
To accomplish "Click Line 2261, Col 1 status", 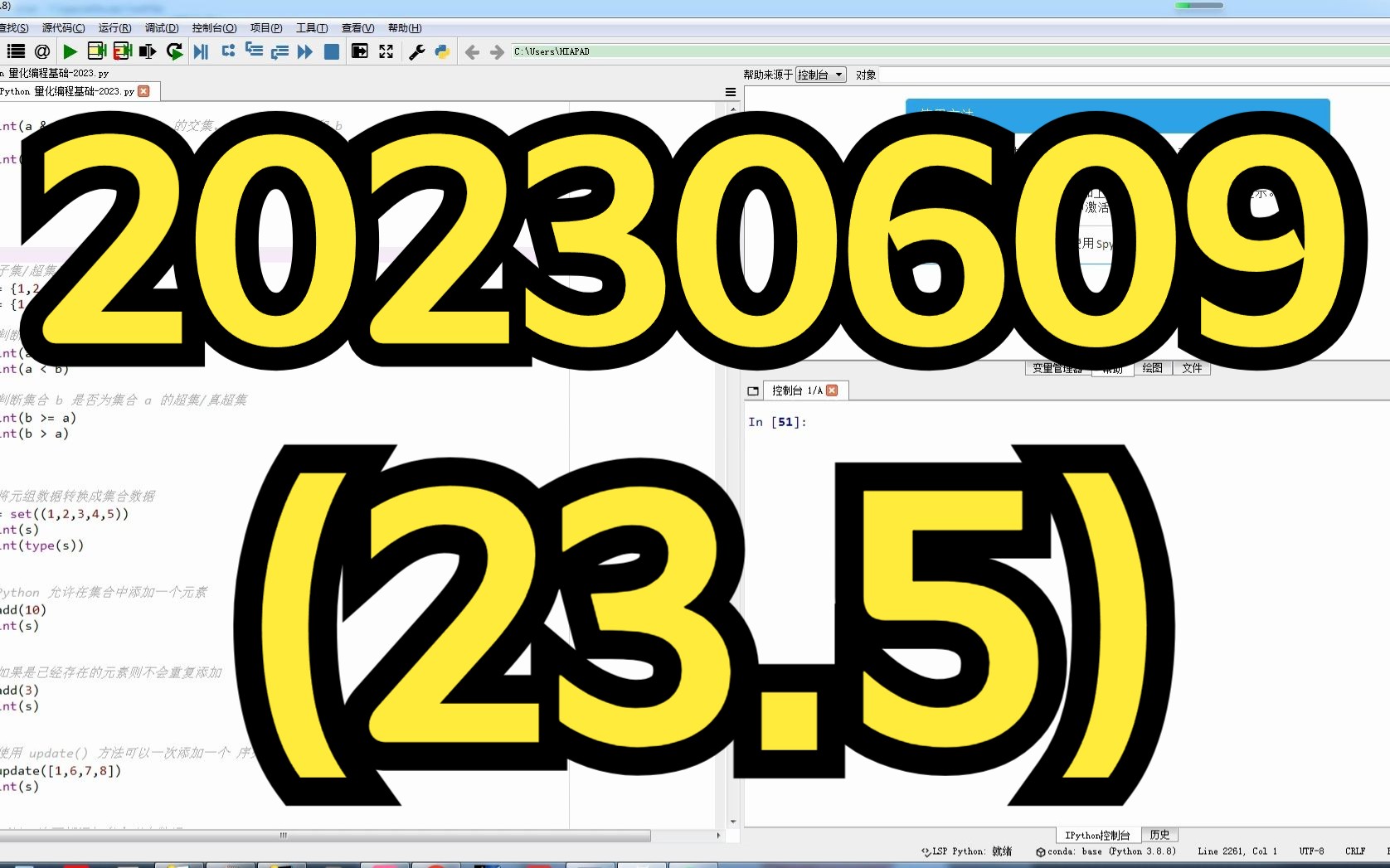I will tap(1237, 851).
